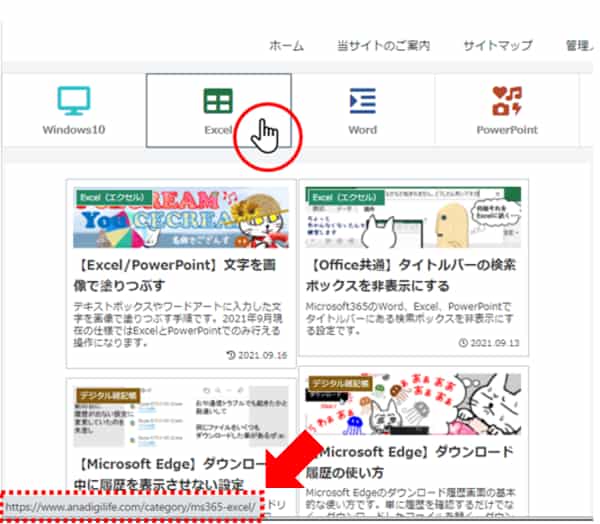Click description starting Microsoft Edgeのダウンロード履歴画面

coord(411,501)
